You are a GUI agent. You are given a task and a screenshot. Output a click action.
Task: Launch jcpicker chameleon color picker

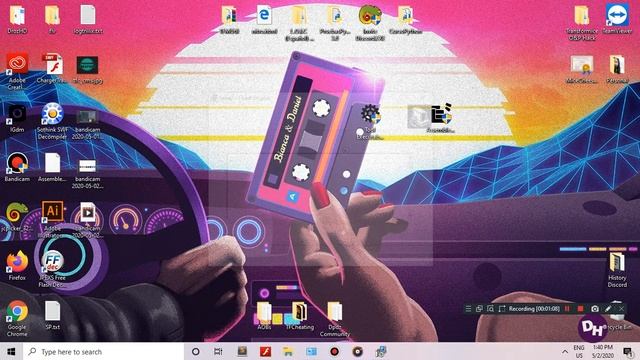(17, 217)
